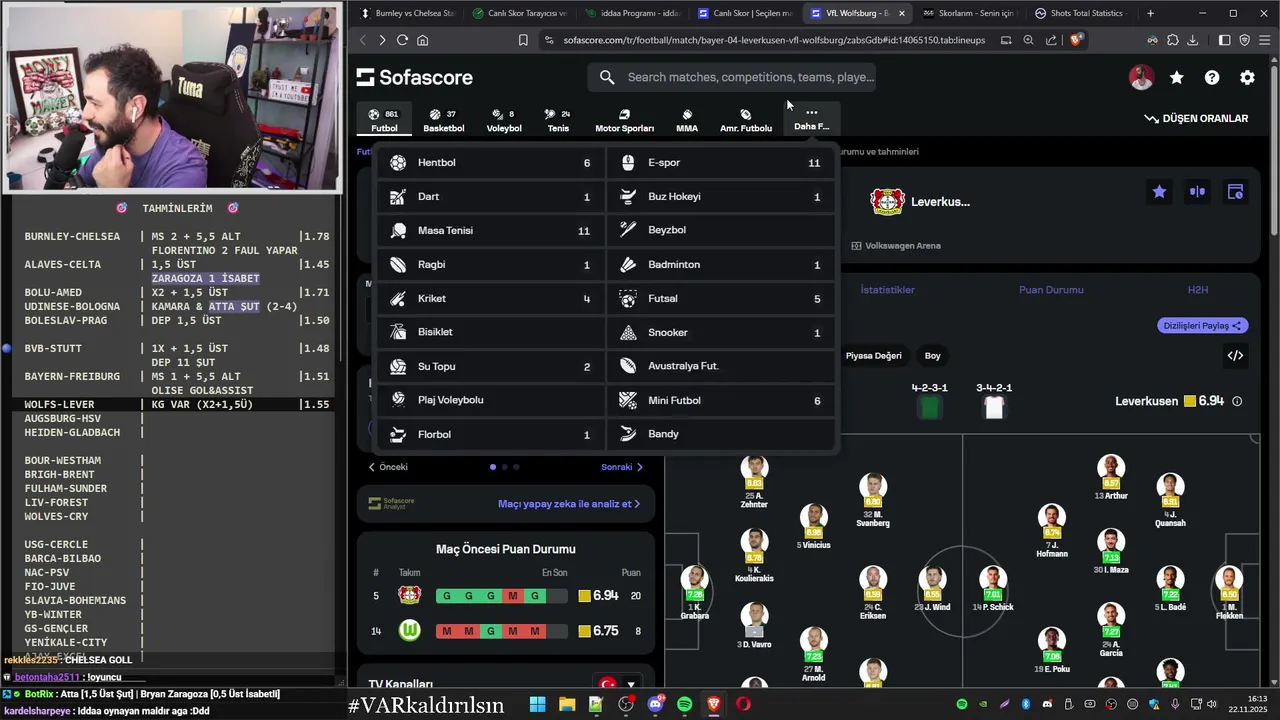Click the calendar reminder icon

1235,192
